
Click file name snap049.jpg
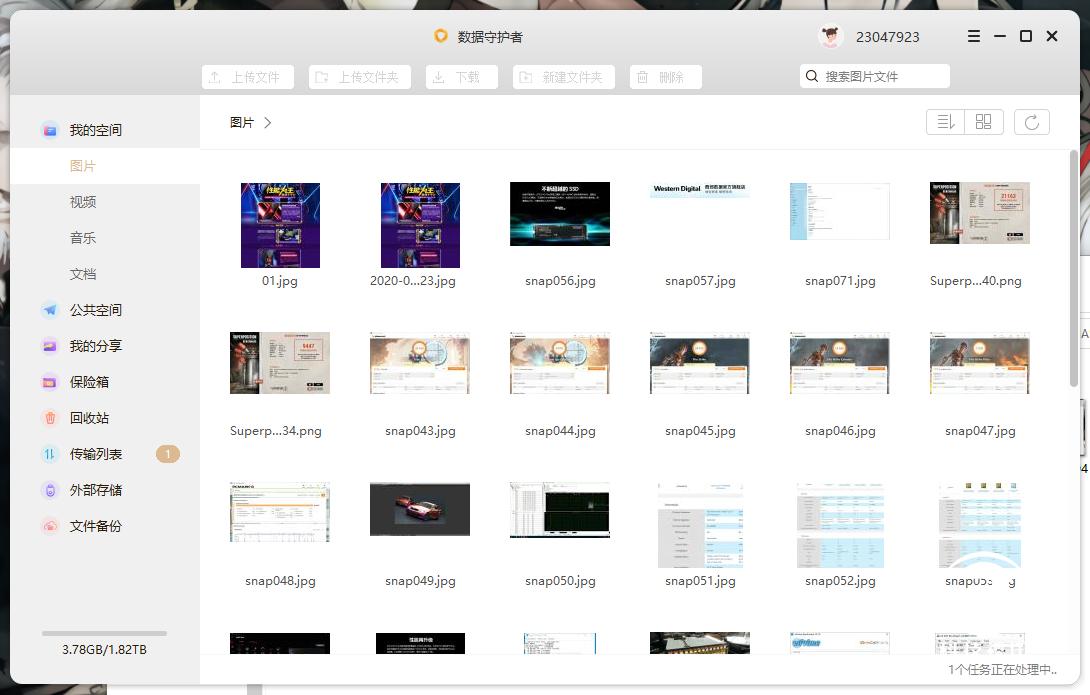420,582
